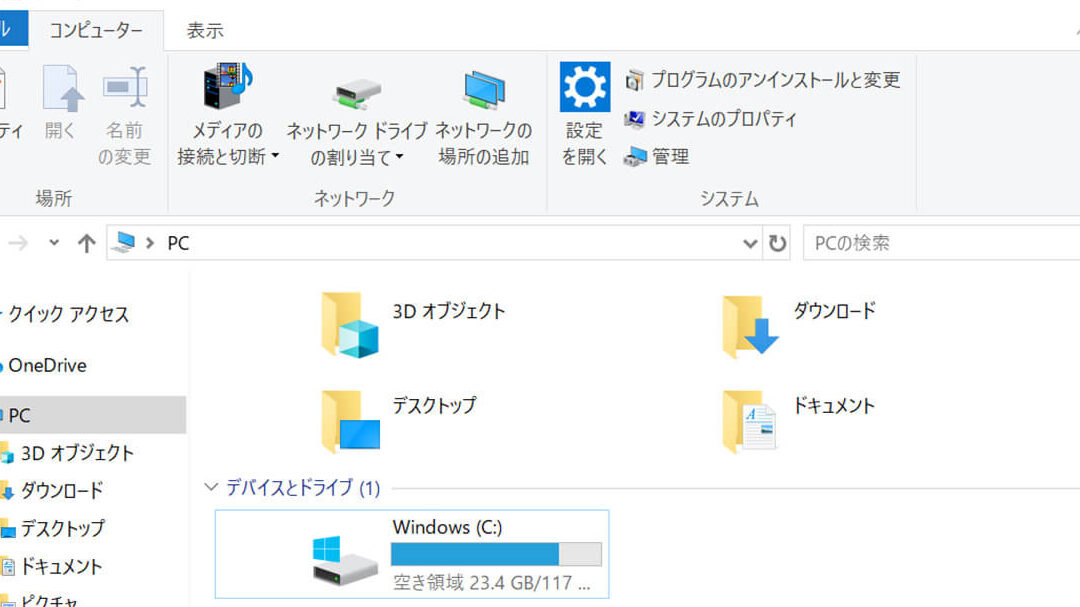Click the ネットワークの場所の追加 icon
1080x607 pixels.
[484, 92]
